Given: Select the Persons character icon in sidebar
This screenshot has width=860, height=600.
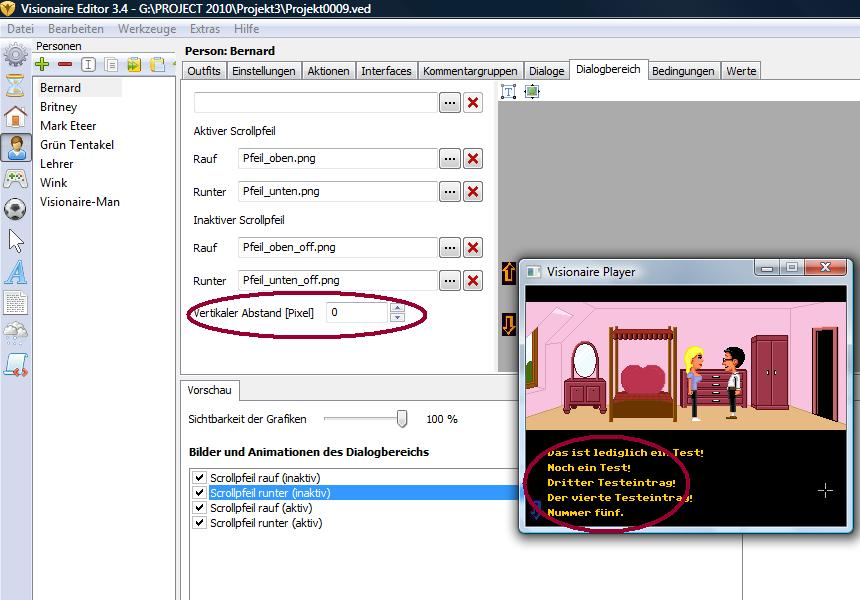Looking at the screenshot, I should (16, 148).
